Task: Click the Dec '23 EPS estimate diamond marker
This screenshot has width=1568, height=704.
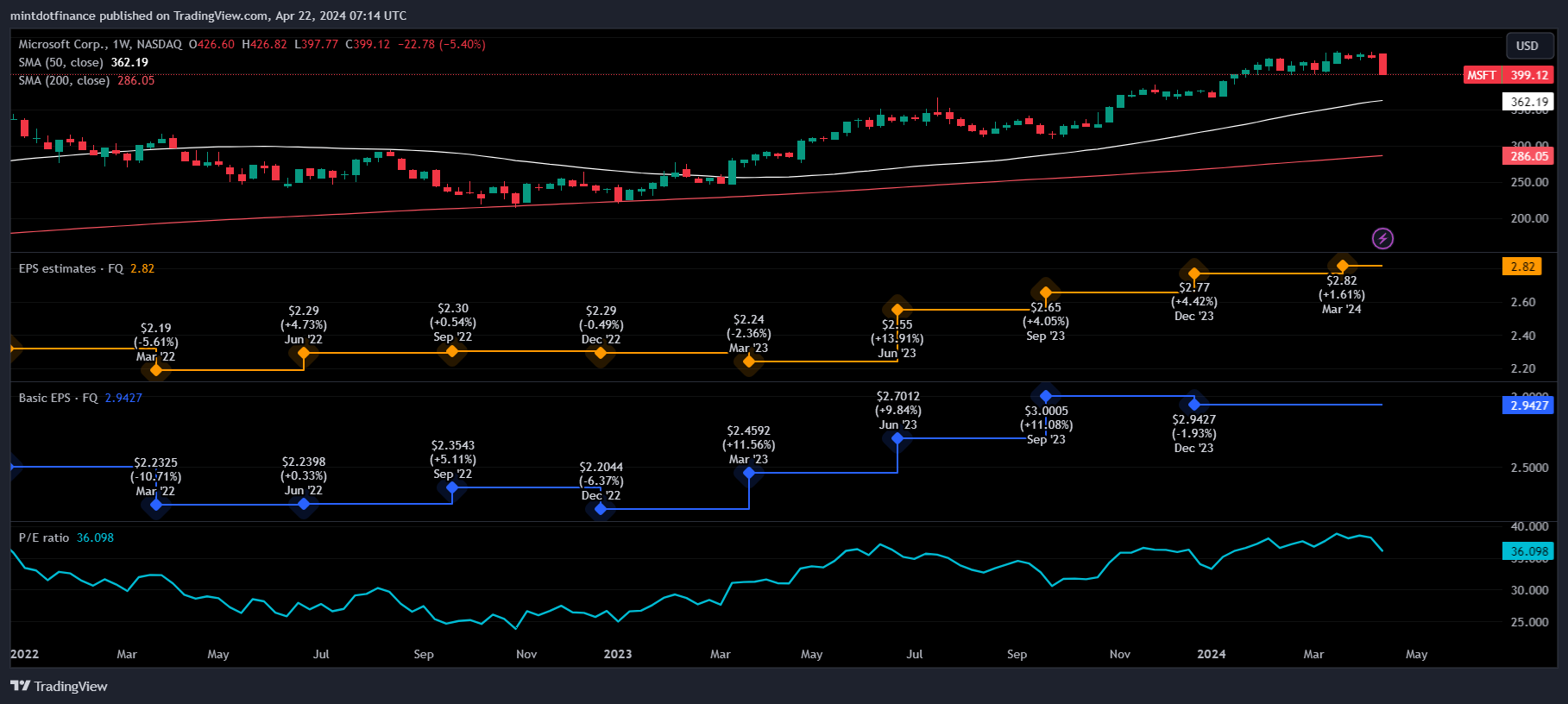Action: pos(1194,273)
